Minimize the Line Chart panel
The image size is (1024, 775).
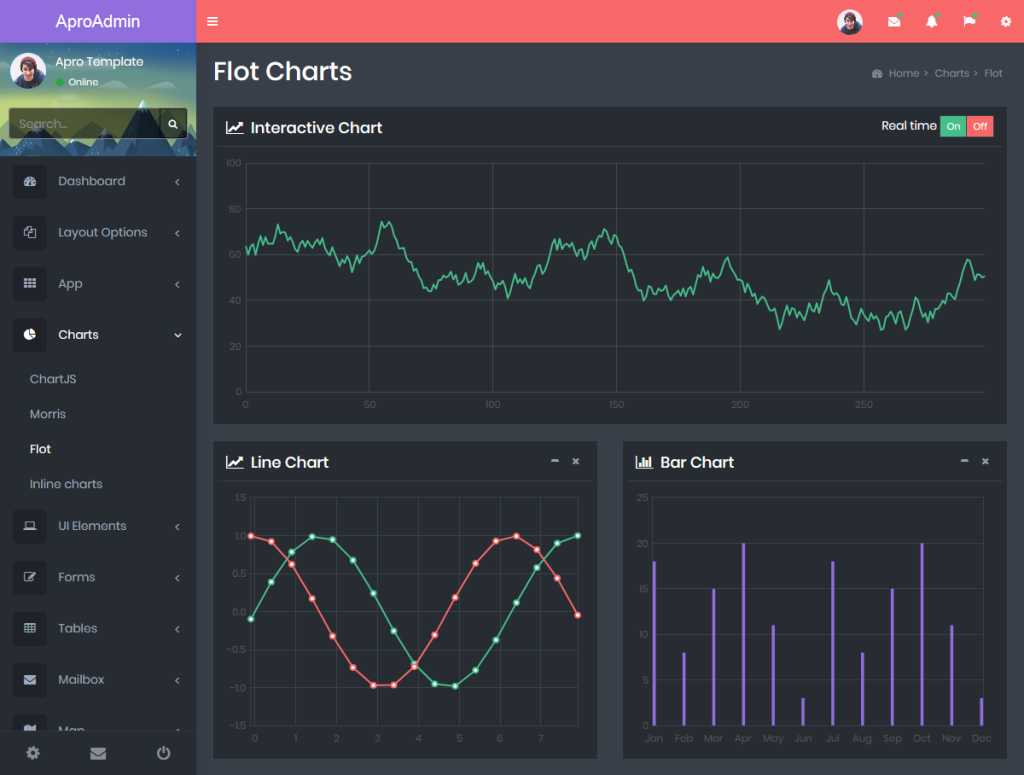click(x=554, y=461)
